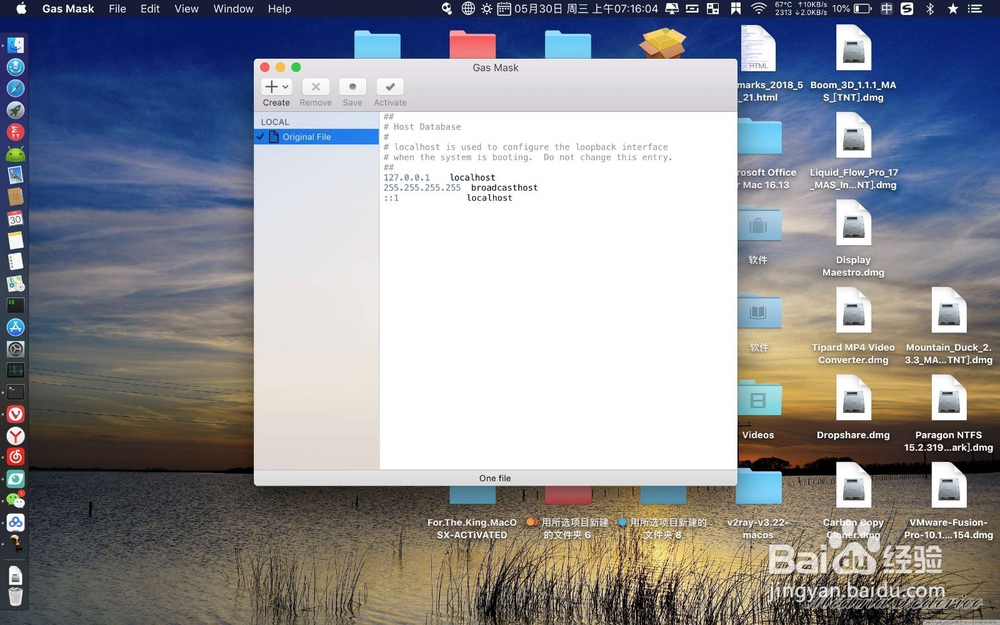This screenshot has width=1000, height=625.
Task: Open Yandex browser from the Dock
Action: click(15, 436)
